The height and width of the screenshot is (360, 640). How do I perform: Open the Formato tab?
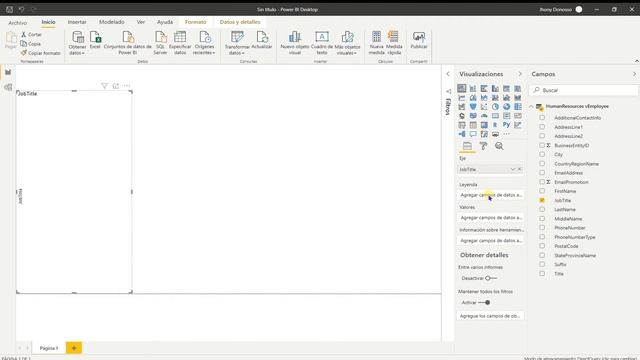(196, 22)
